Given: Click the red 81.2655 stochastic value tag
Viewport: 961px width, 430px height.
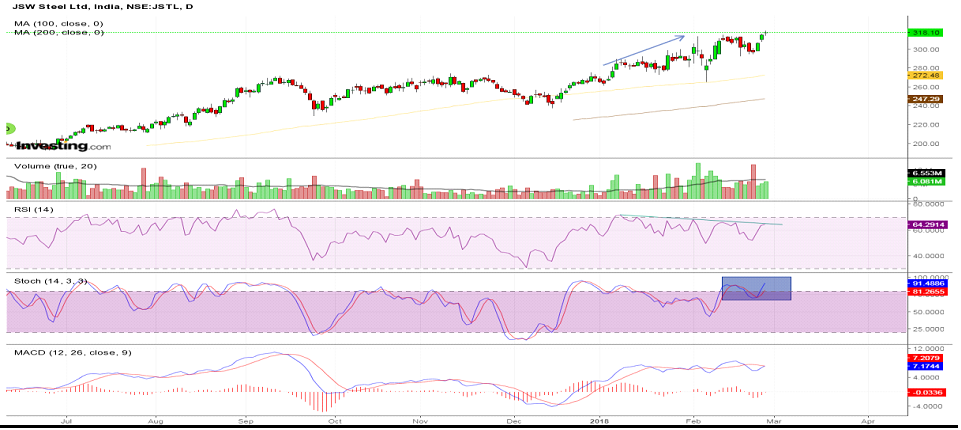Looking at the screenshot, I should point(927,292).
